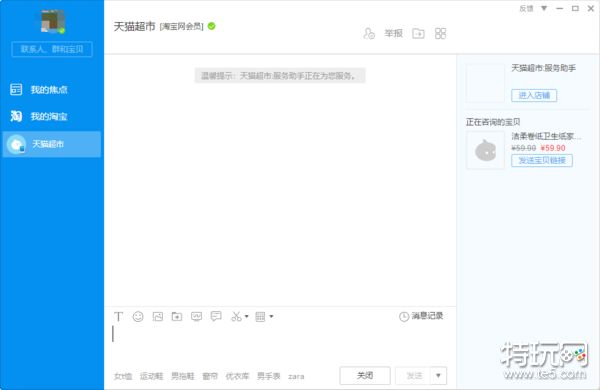Screen dimensions: 600x390
Task: Click the shop logo image in right panel
Action: (485, 83)
